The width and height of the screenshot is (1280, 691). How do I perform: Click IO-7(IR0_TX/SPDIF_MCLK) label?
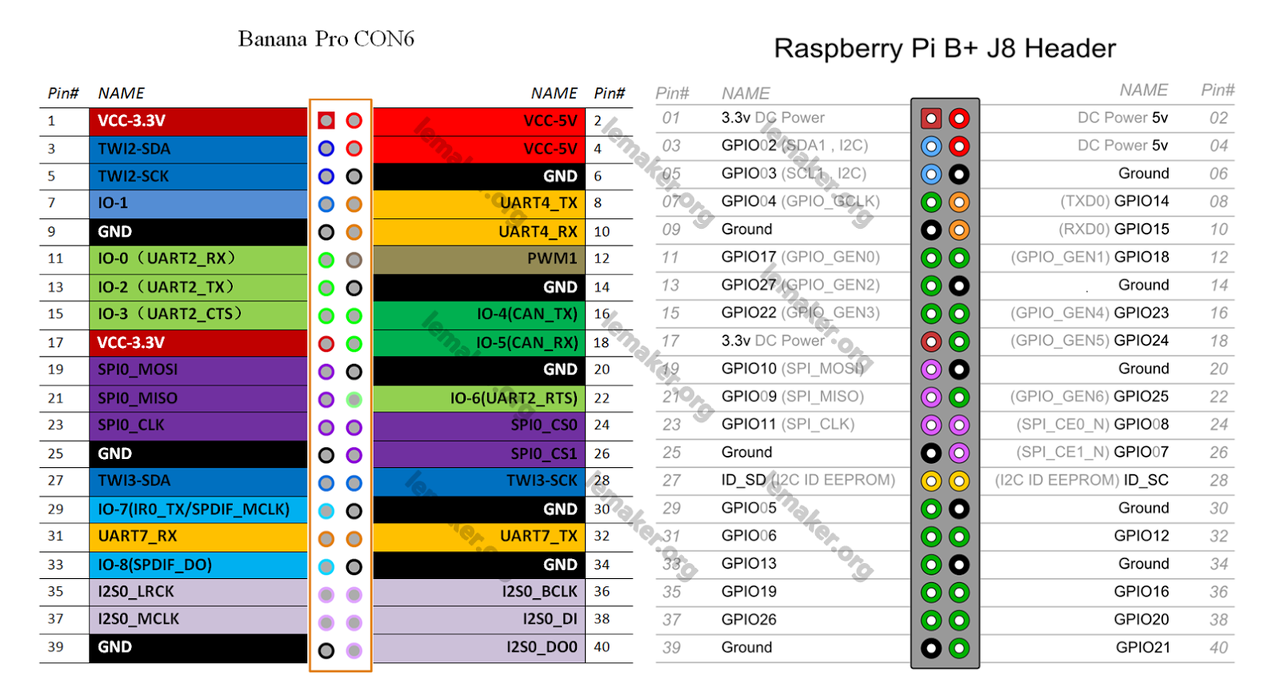pyautogui.click(x=194, y=509)
